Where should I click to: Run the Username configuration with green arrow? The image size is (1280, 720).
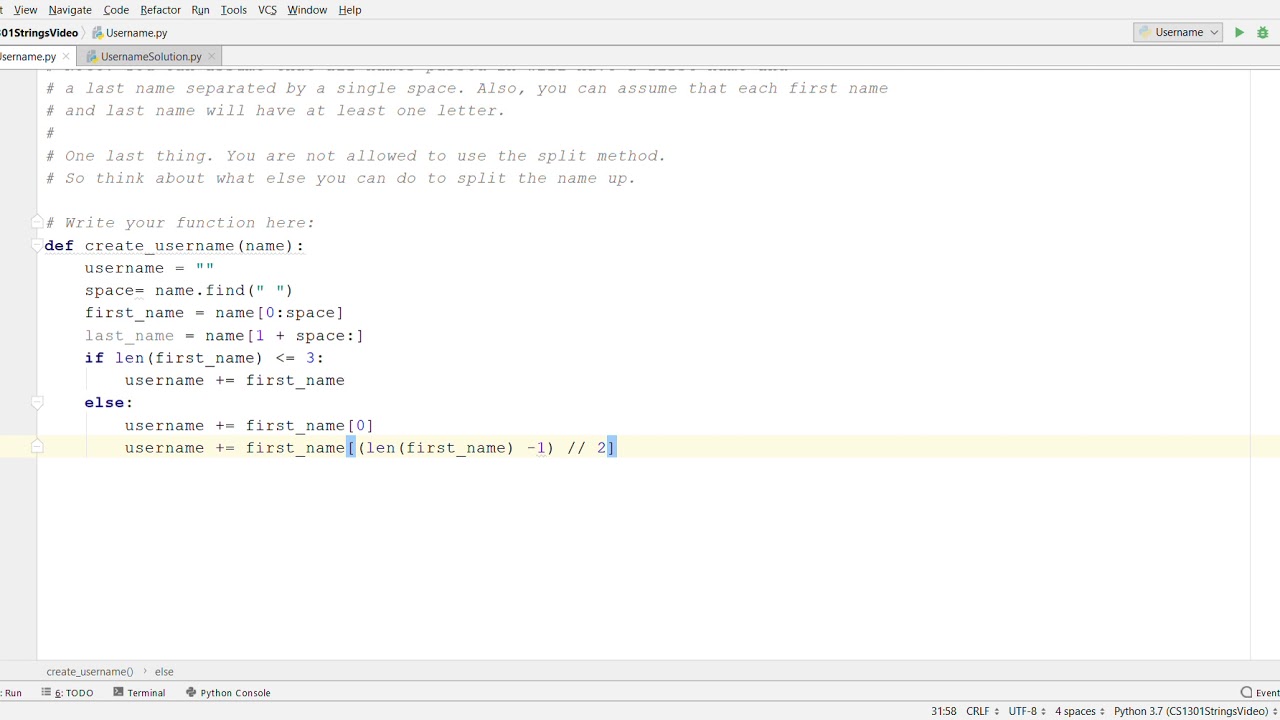[1239, 32]
